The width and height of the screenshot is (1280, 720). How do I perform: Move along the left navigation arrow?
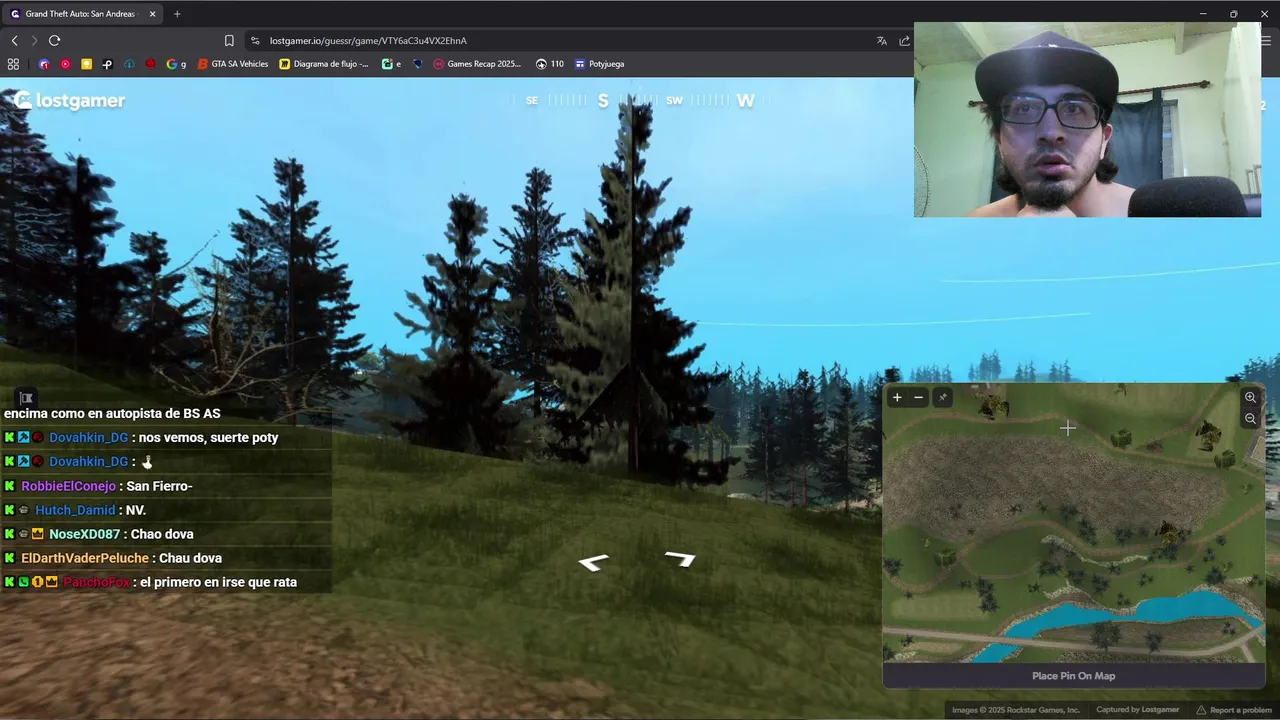click(x=594, y=563)
